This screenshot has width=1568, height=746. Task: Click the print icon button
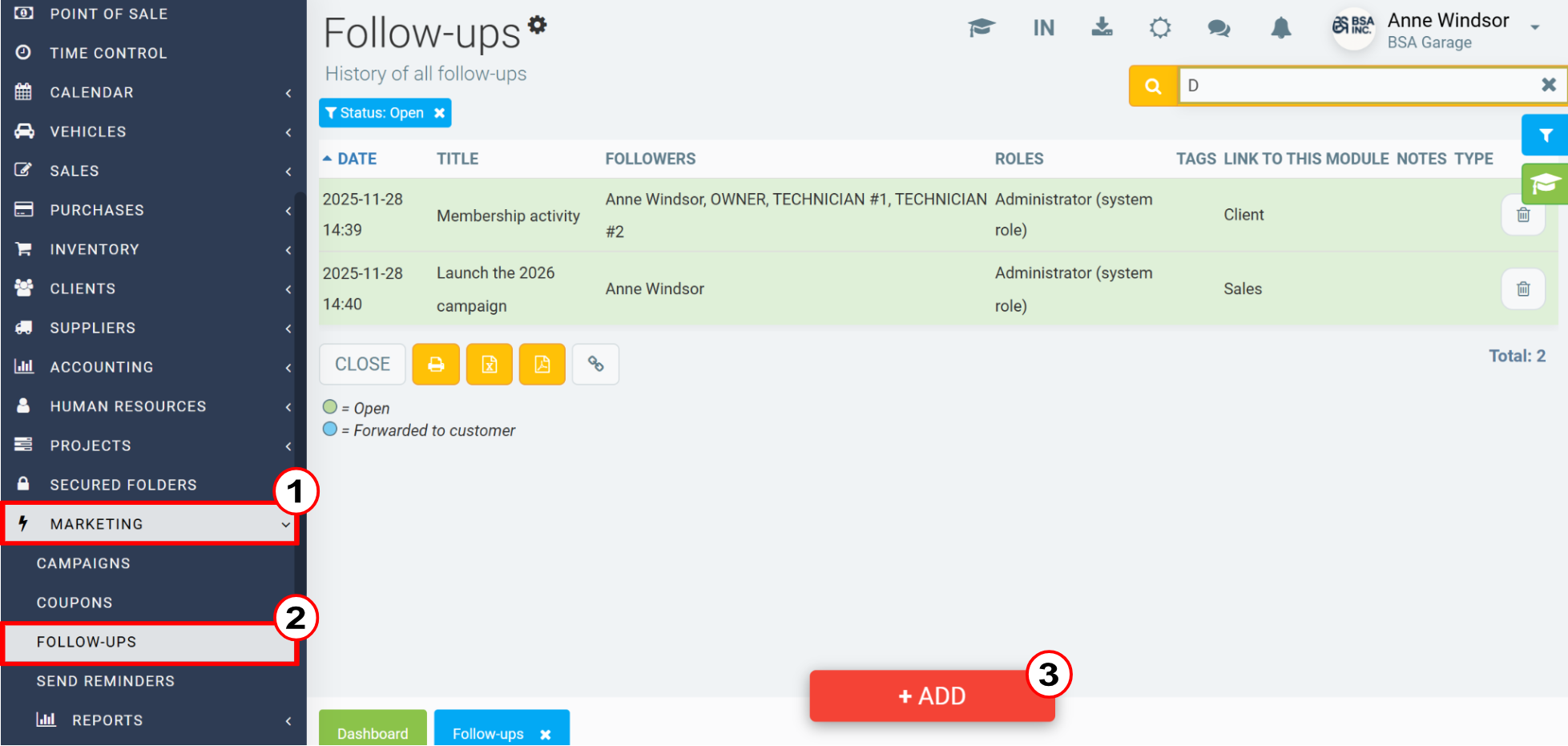(436, 365)
